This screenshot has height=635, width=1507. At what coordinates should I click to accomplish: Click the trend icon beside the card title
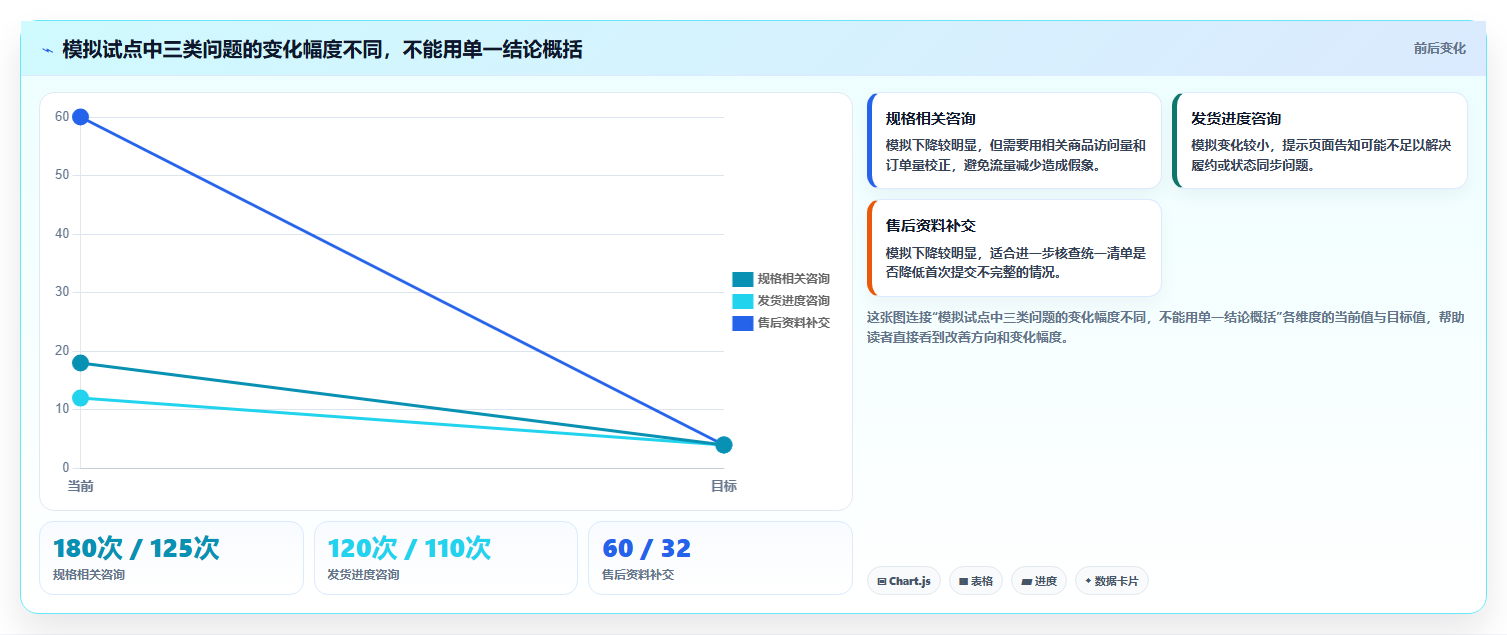[47, 50]
